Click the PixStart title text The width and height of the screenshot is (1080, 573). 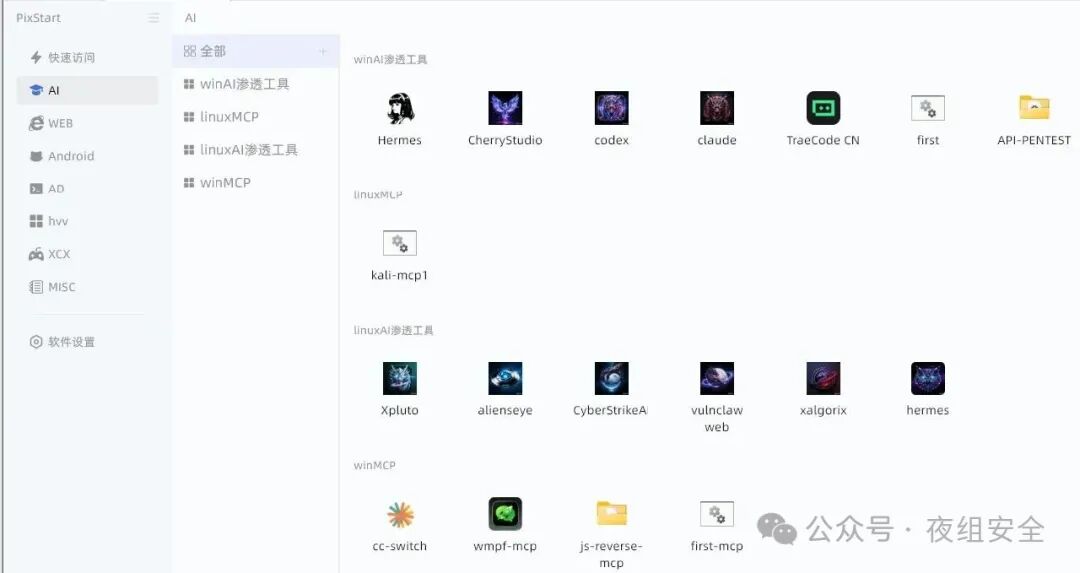click(x=39, y=18)
